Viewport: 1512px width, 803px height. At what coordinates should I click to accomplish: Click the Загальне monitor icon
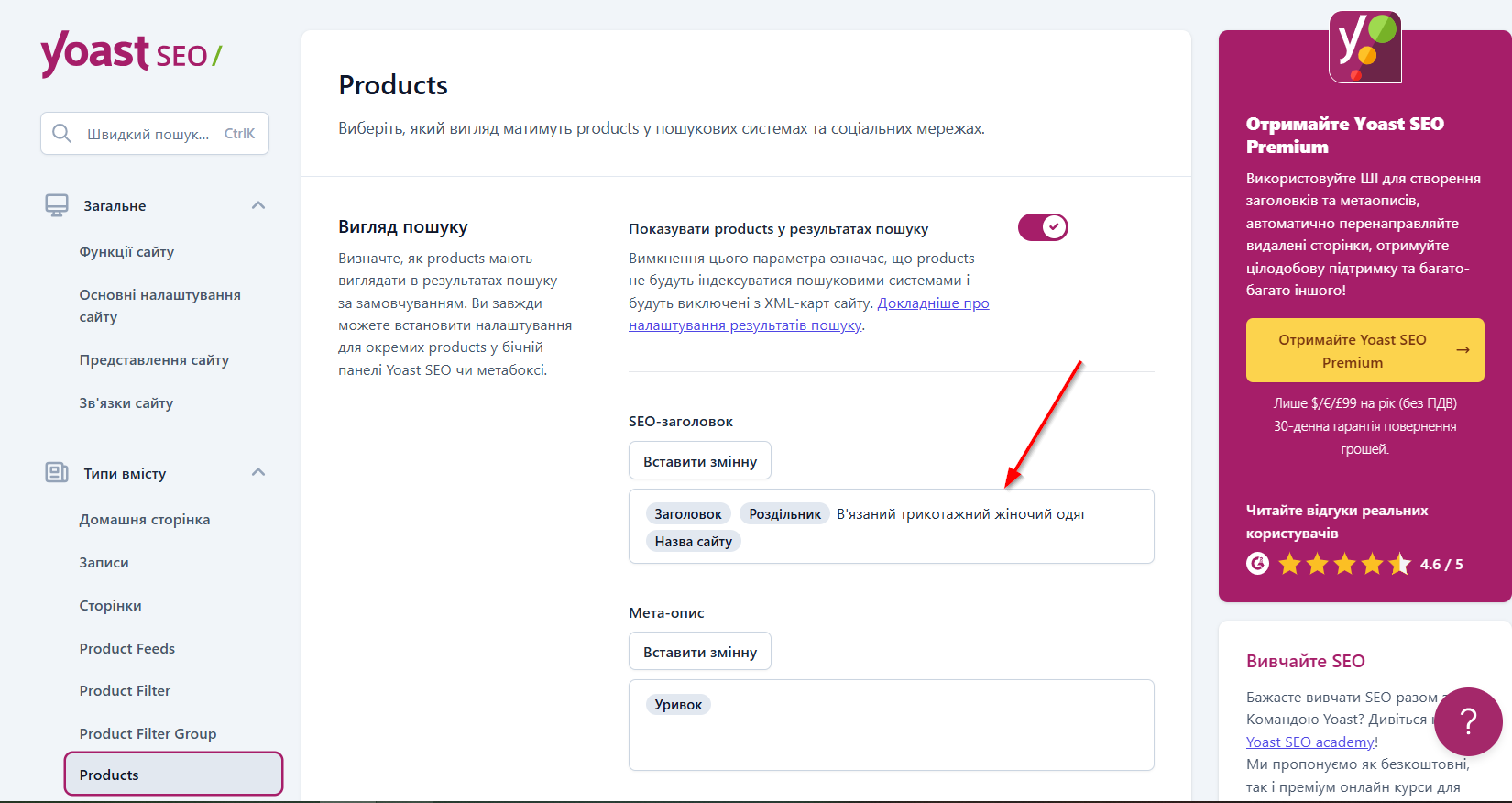(x=57, y=205)
